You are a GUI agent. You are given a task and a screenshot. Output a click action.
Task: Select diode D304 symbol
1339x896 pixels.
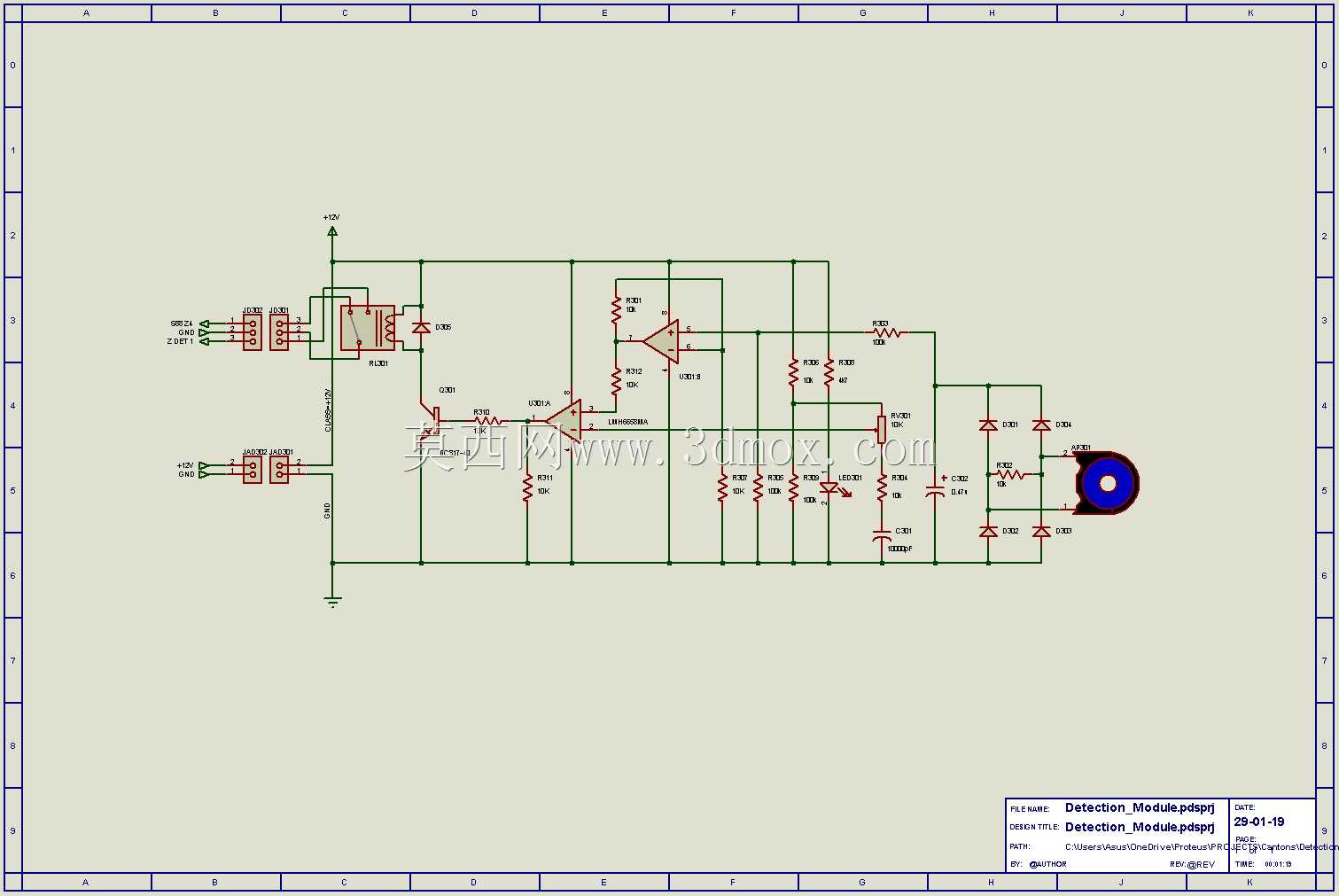[x=1041, y=425]
